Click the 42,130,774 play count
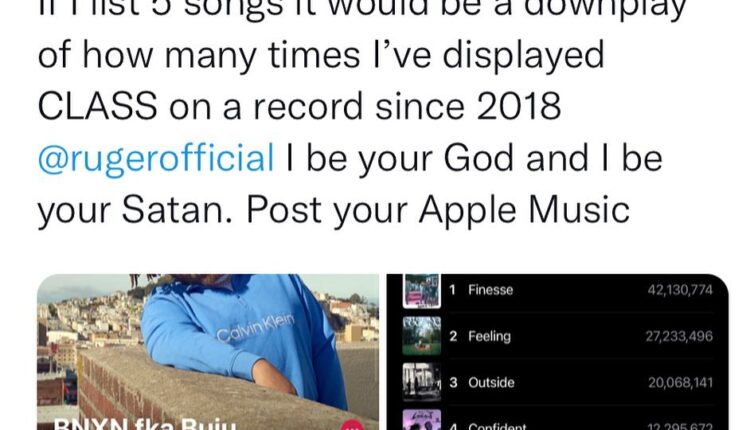Image resolution: width=750 pixels, height=430 pixels. point(680,290)
